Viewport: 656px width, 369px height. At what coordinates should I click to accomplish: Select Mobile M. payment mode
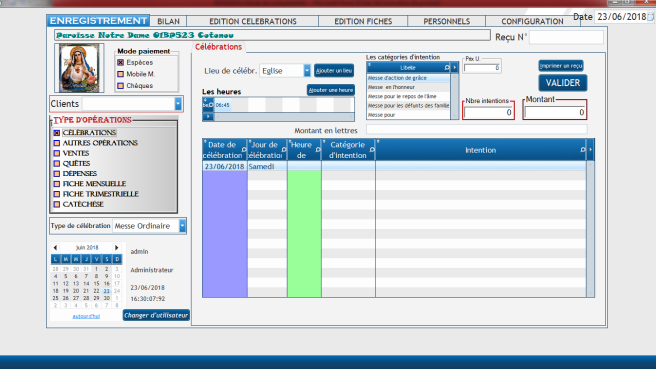(120, 74)
